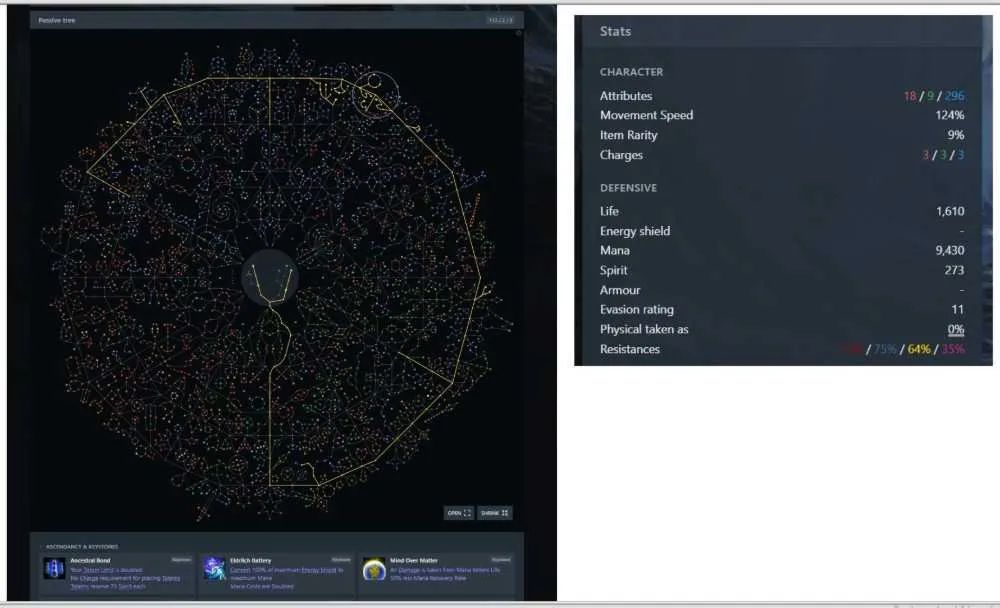
Task: Click the DEFENSIVE section heading
Action: point(628,188)
